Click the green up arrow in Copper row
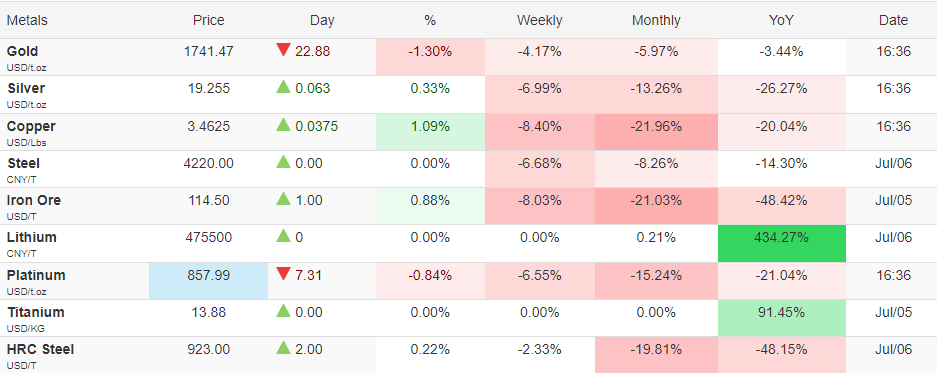937x373 pixels. (283, 125)
